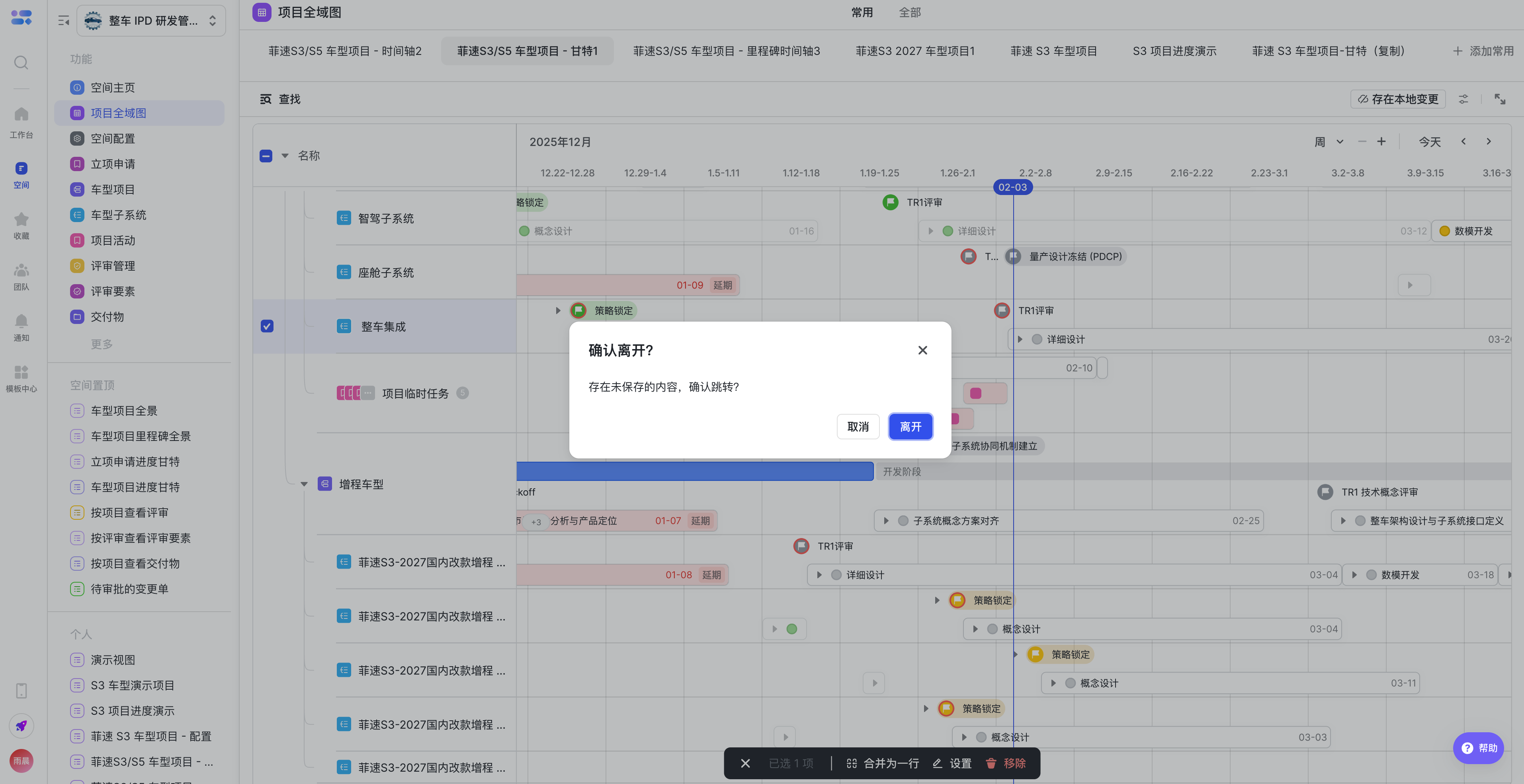This screenshot has width=1524, height=784.
Task: Open 待审批的变更单 pinned view
Action: [140, 589]
